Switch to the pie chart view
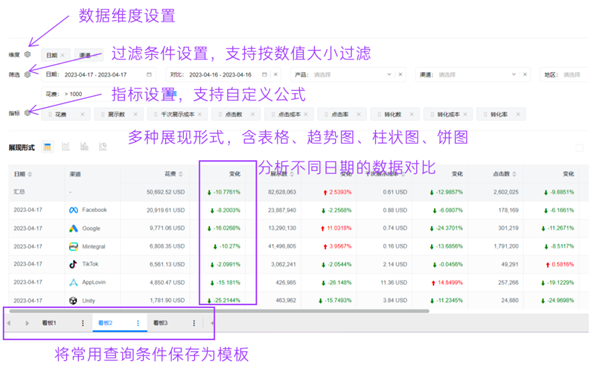Image resolution: width=600 pixels, height=369 pixels. pyautogui.click(x=103, y=147)
